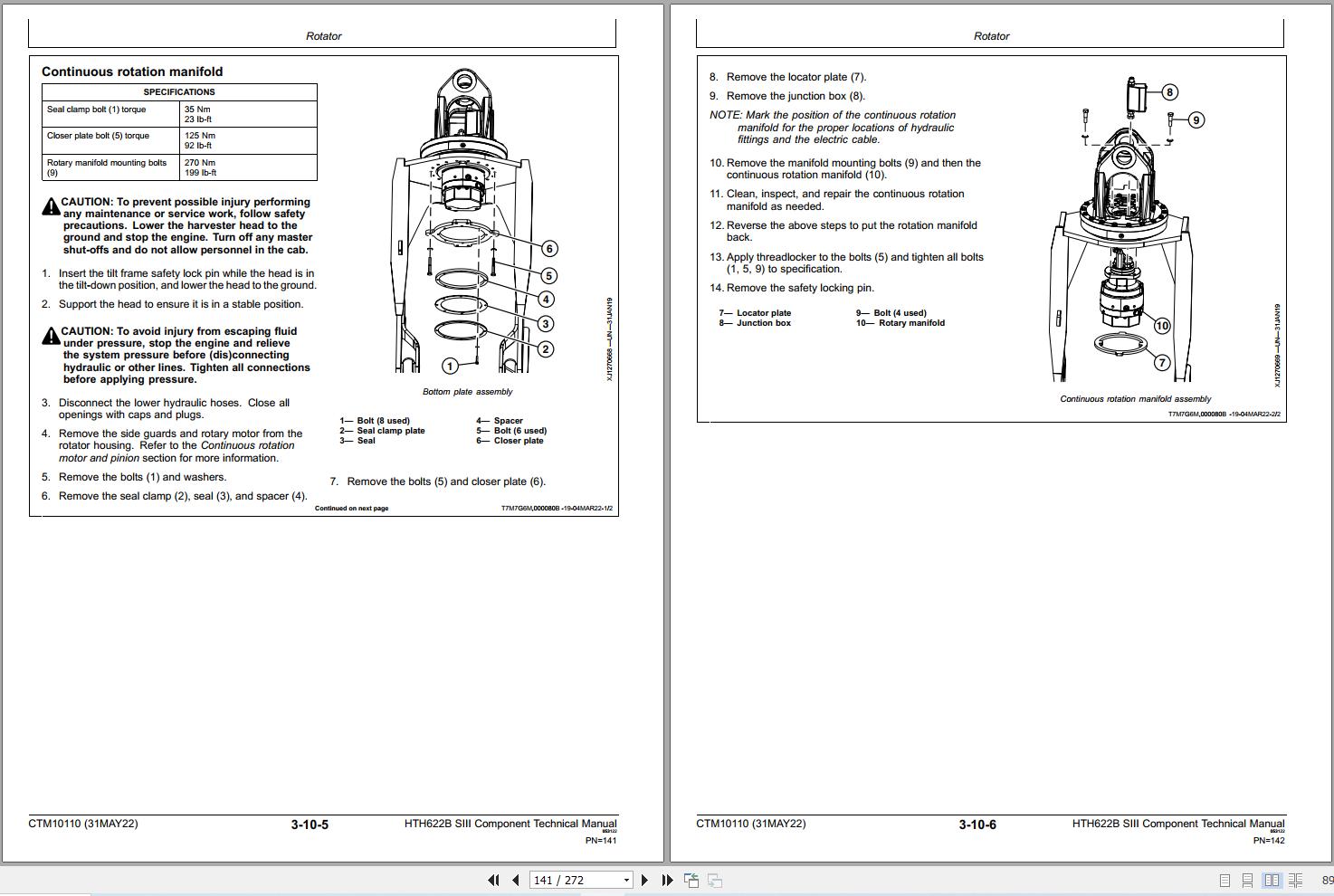Click the legend entry '2— Seal clamp plate'
The image size is (1334, 896).
tap(382, 431)
